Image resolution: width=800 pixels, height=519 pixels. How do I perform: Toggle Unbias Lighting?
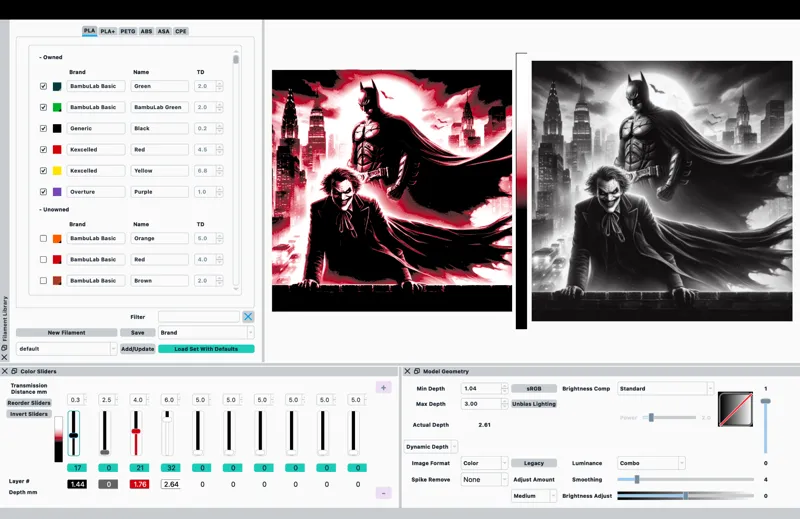point(534,404)
